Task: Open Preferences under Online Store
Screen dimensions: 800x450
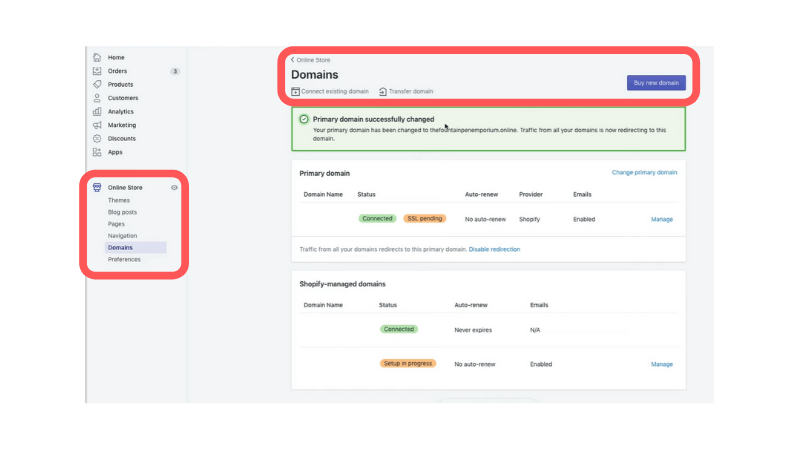Action: (x=124, y=259)
